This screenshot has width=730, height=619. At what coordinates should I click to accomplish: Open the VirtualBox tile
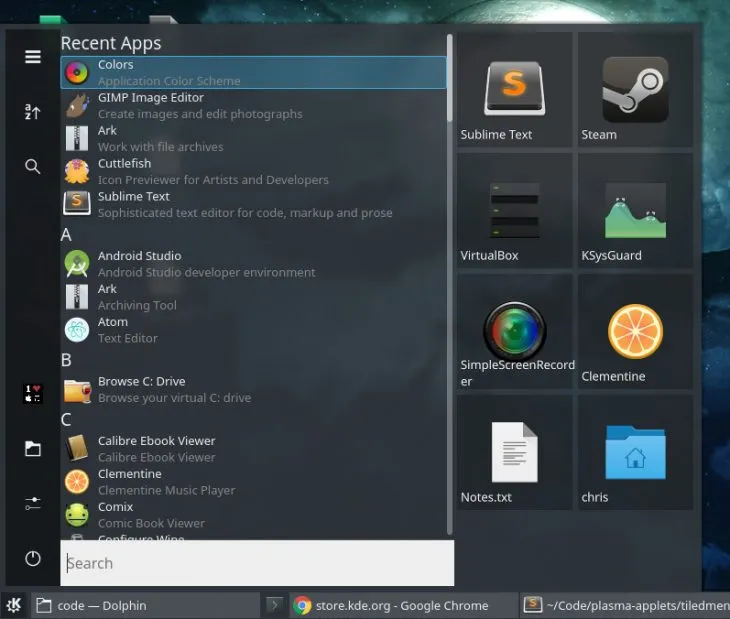[x=514, y=211]
